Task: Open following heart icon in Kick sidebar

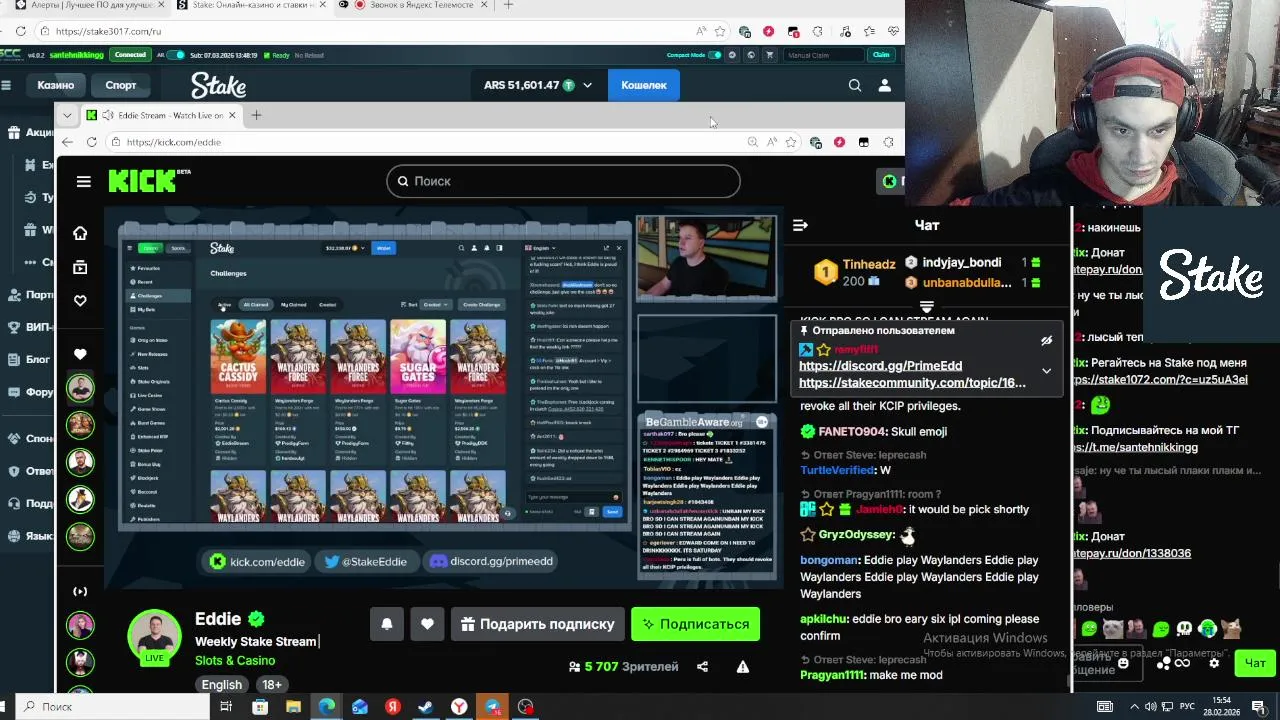Action: 80,300
